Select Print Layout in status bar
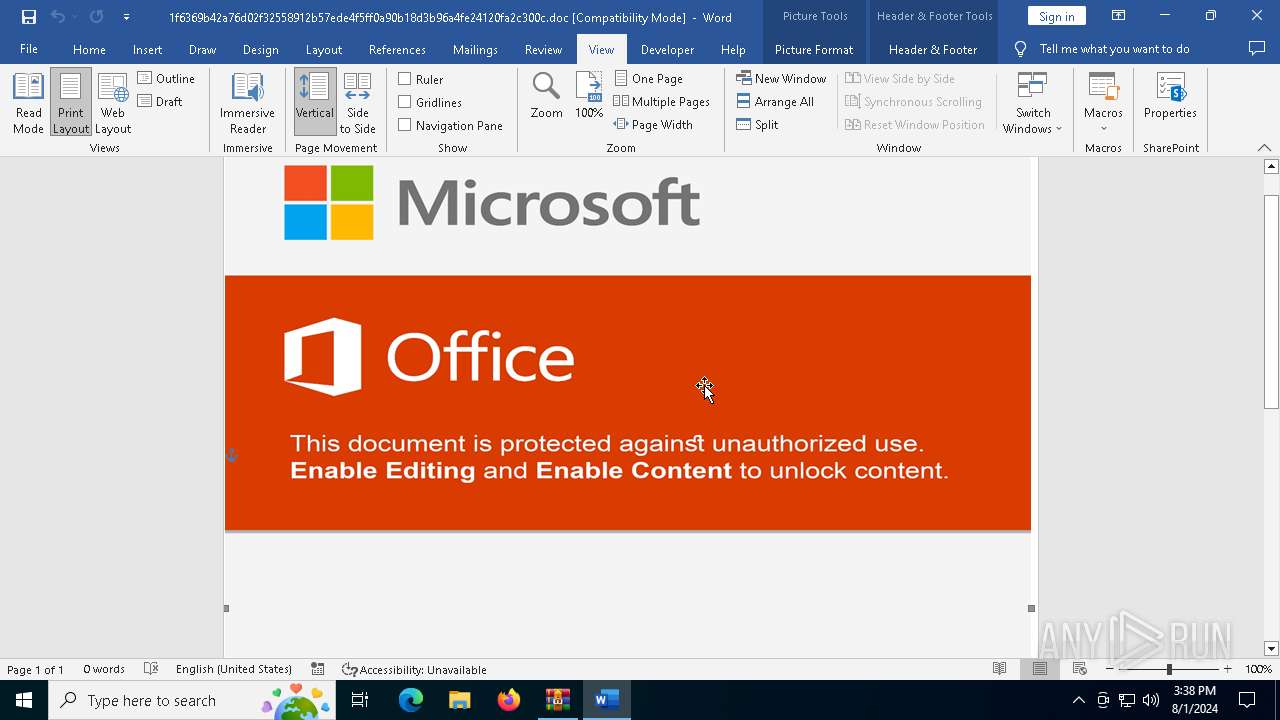The height and width of the screenshot is (720, 1280). (1039, 669)
